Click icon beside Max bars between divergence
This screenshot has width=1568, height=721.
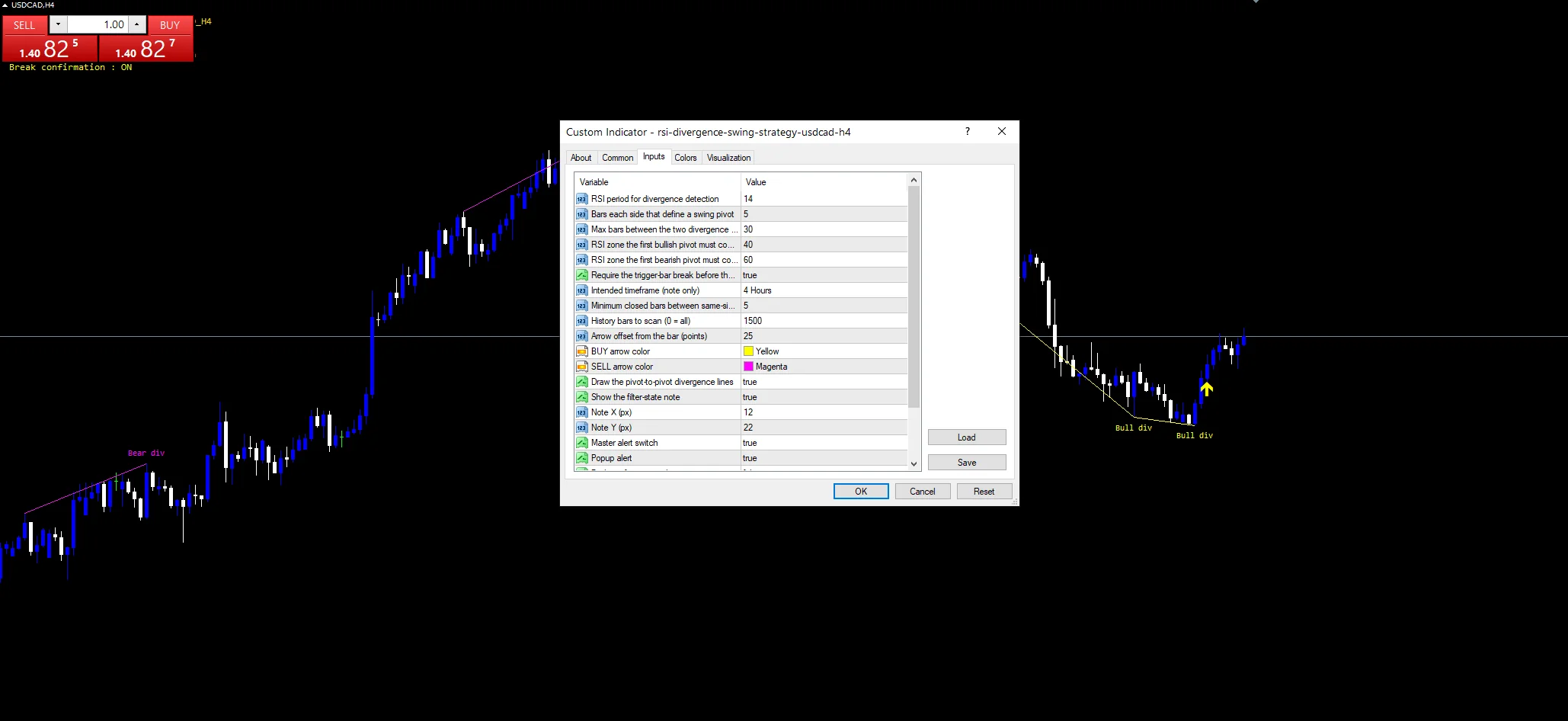[x=582, y=229]
